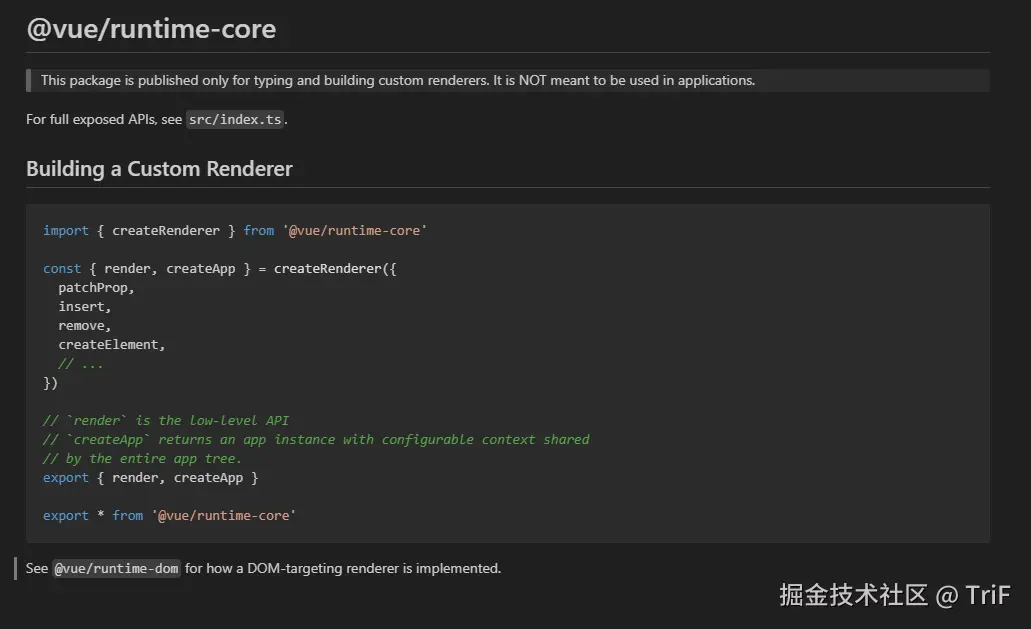
Task: Click the "import { createRenderer }" code line
Action: pos(234,231)
